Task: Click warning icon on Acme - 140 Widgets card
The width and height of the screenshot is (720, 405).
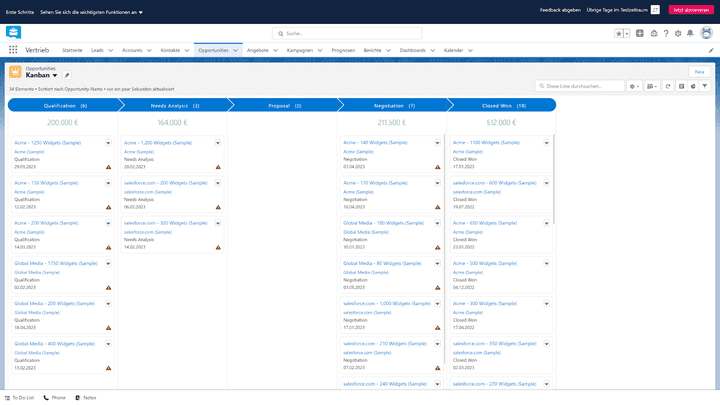Action: point(438,167)
